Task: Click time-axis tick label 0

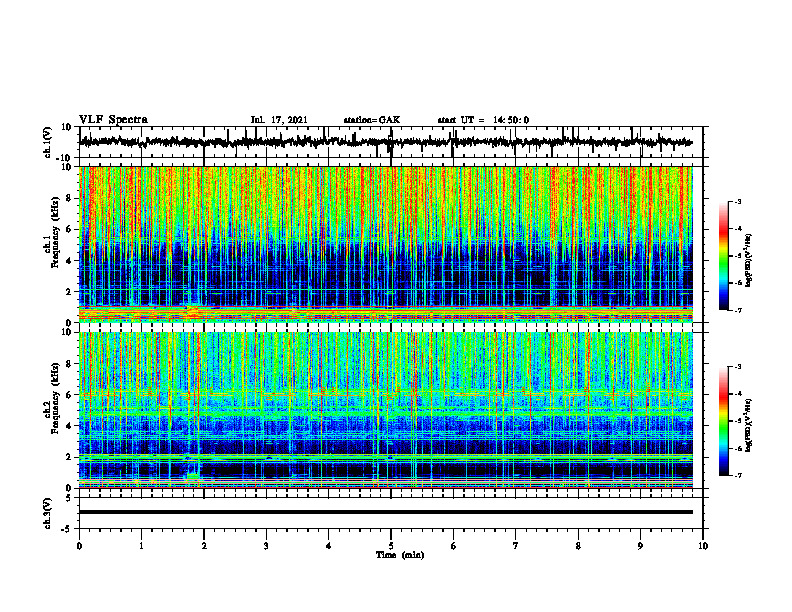Action: pos(79,546)
